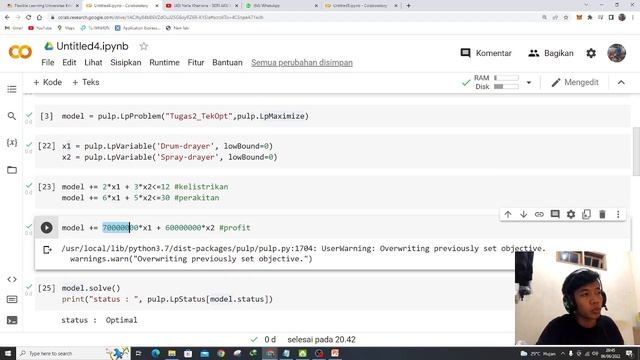Reload the browser page

[29, 17]
